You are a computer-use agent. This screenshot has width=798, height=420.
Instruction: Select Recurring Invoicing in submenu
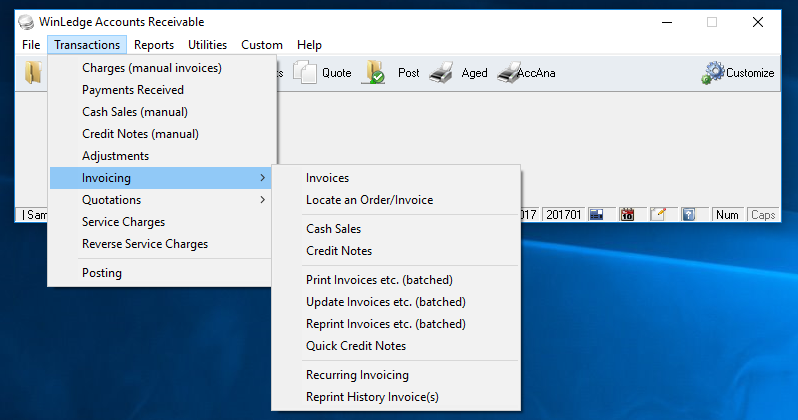pyautogui.click(x=357, y=375)
